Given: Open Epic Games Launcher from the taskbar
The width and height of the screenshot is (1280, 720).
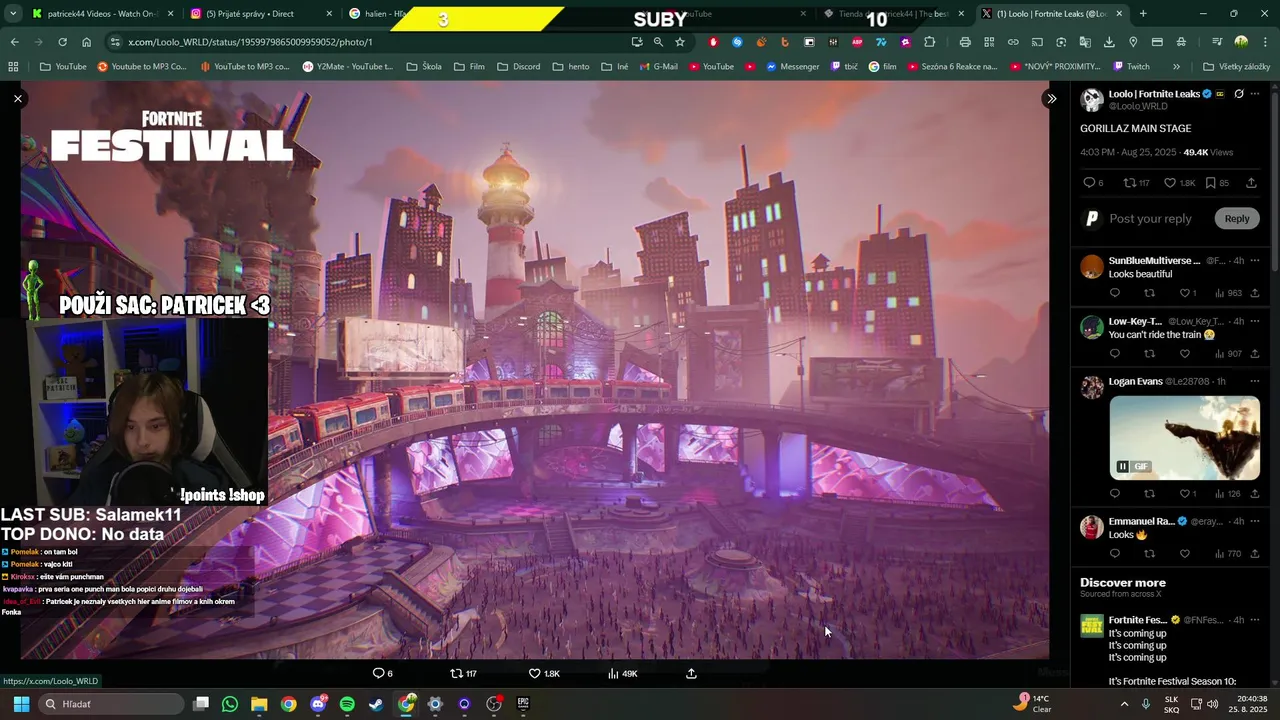Looking at the screenshot, I should coord(523,704).
